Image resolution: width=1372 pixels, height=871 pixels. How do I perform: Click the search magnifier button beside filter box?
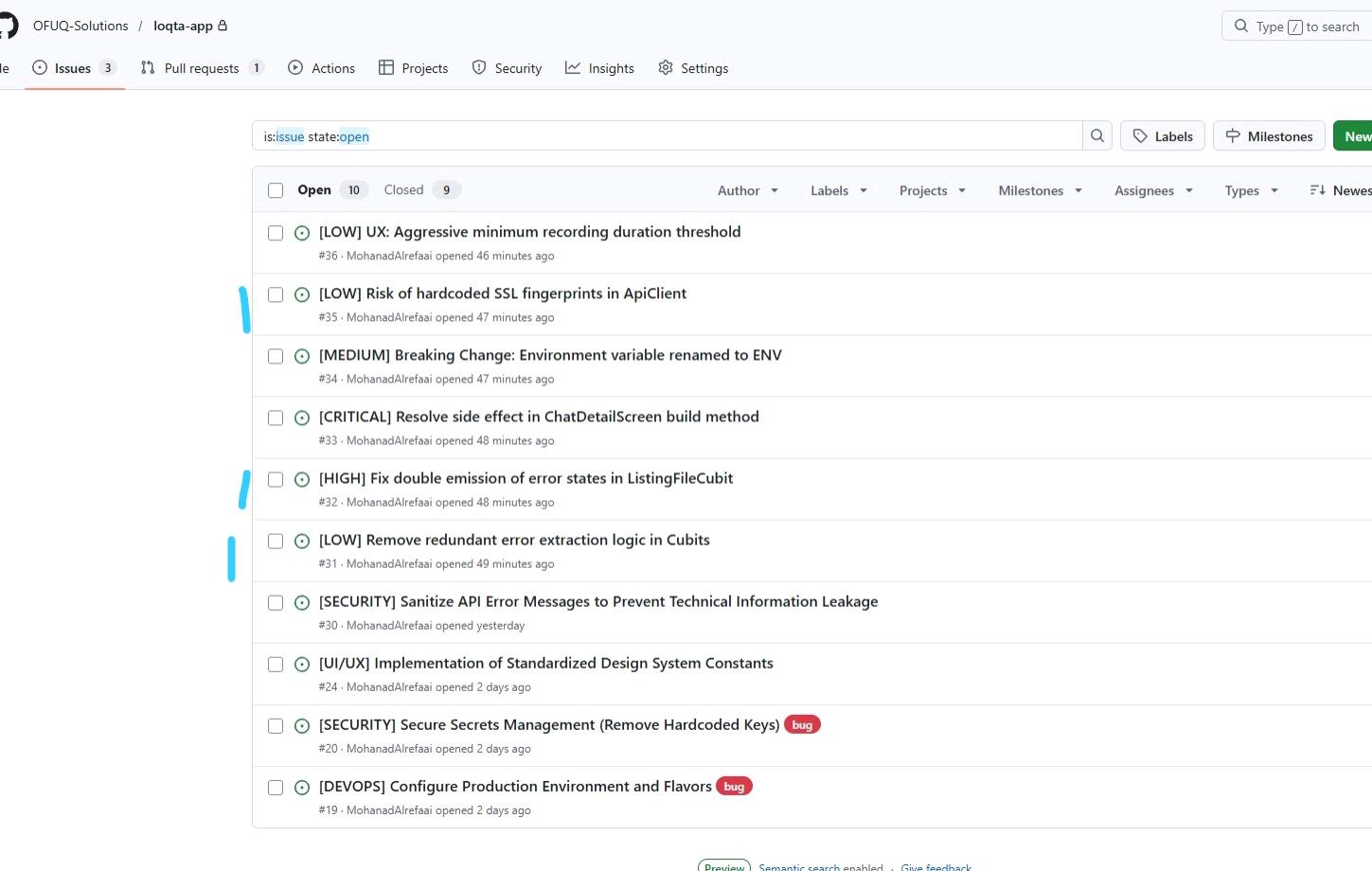1096,136
